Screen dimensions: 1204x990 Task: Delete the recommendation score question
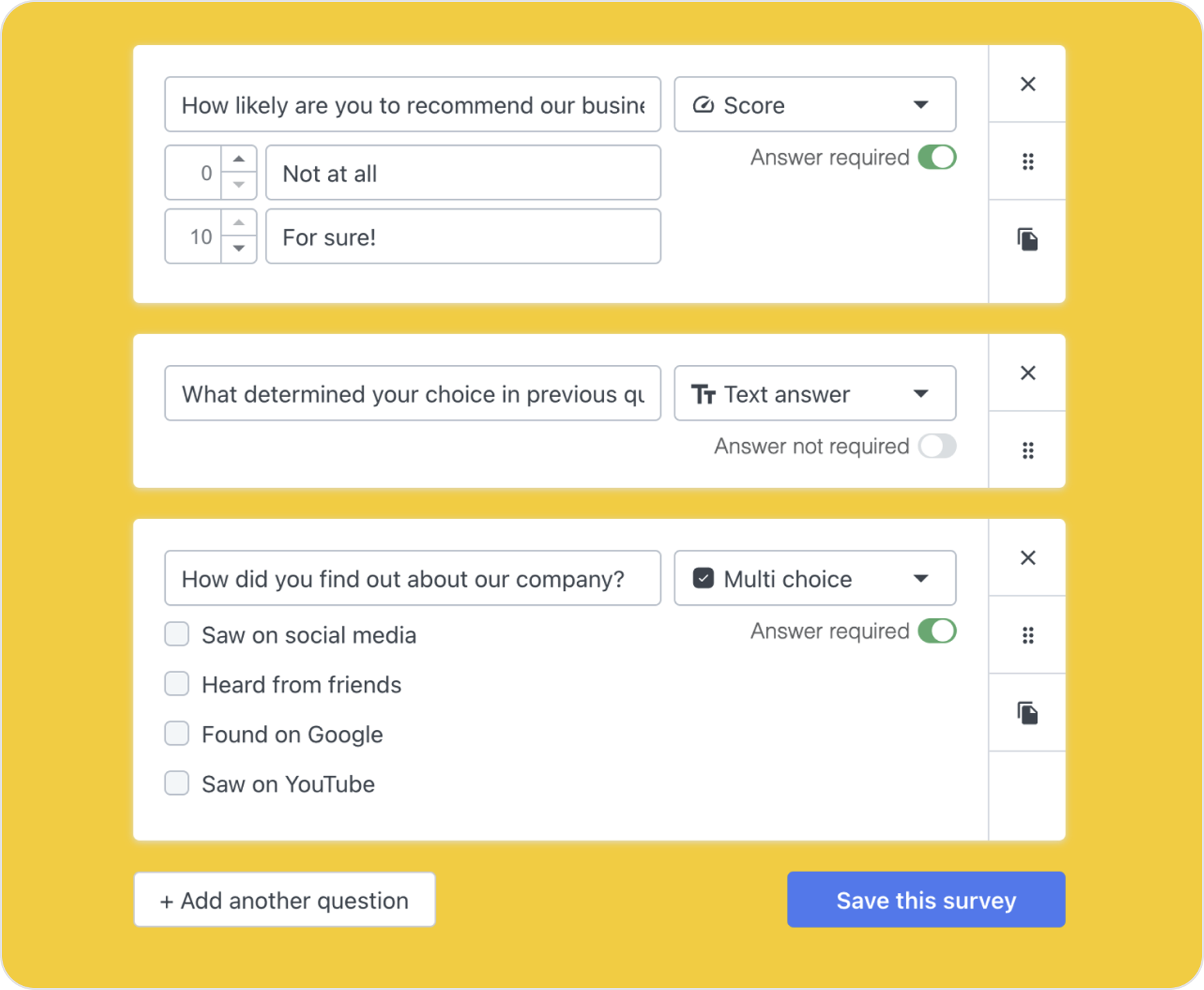[1027, 84]
